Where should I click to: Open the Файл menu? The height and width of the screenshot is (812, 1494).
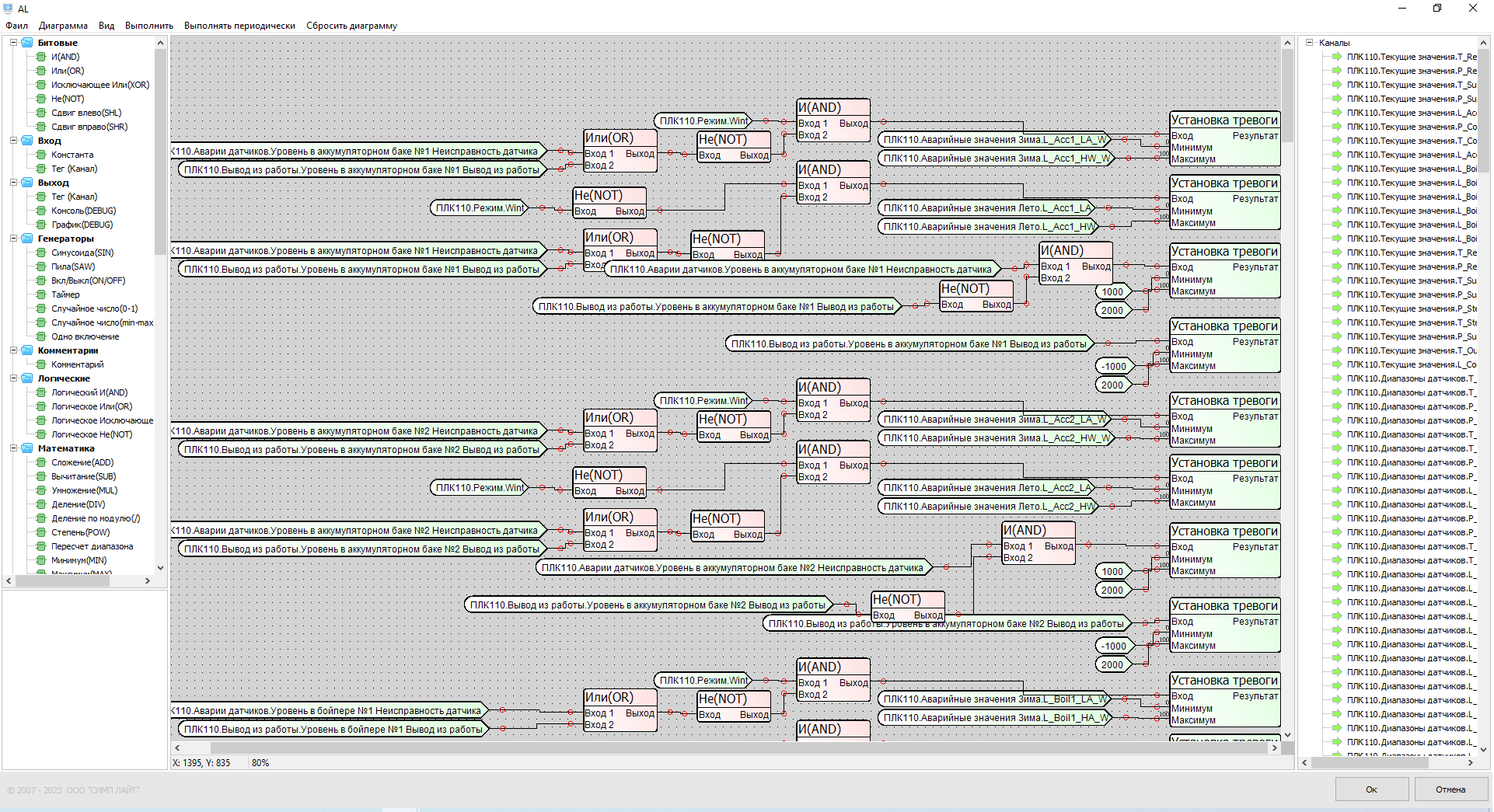16,26
